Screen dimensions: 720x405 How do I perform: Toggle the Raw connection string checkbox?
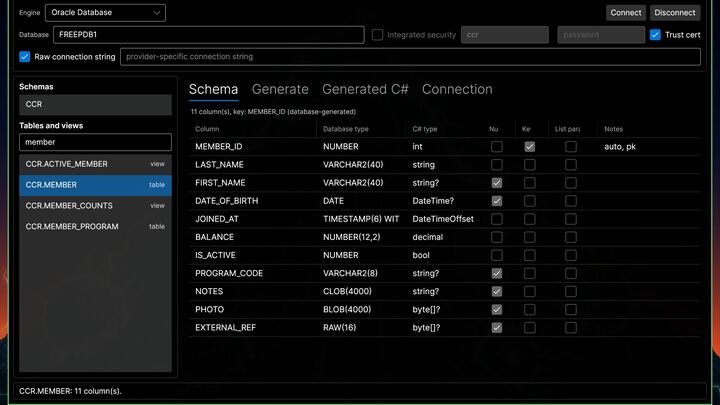[x=25, y=56]
